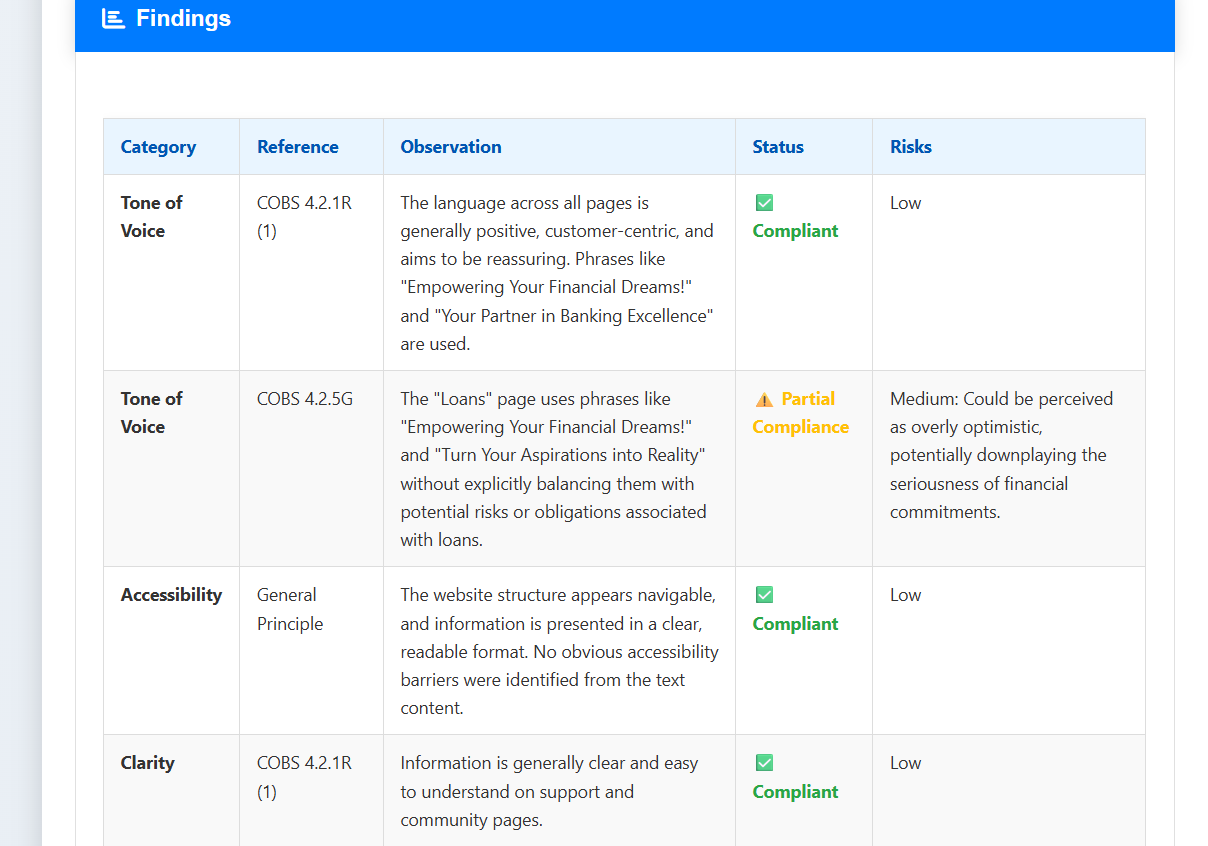The height and width of the screenshot is (846, 1208).
Task: Click the Loans page observation text
Action: pos(553,469)
